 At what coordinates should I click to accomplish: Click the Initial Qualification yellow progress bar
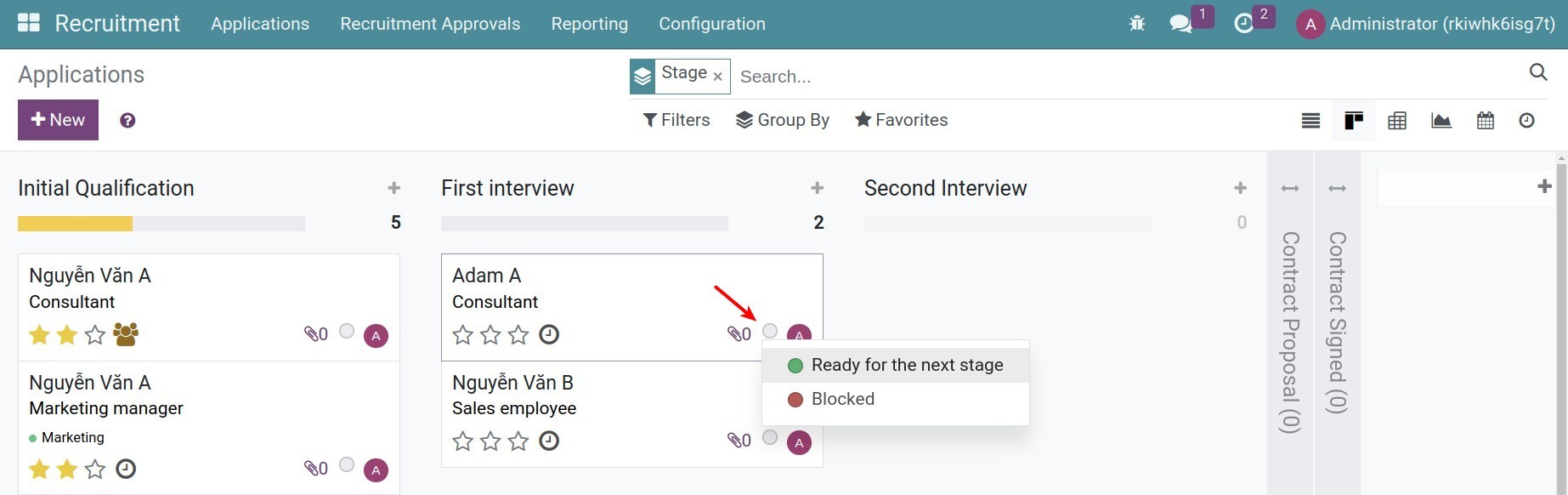click(x=75, y=224)
